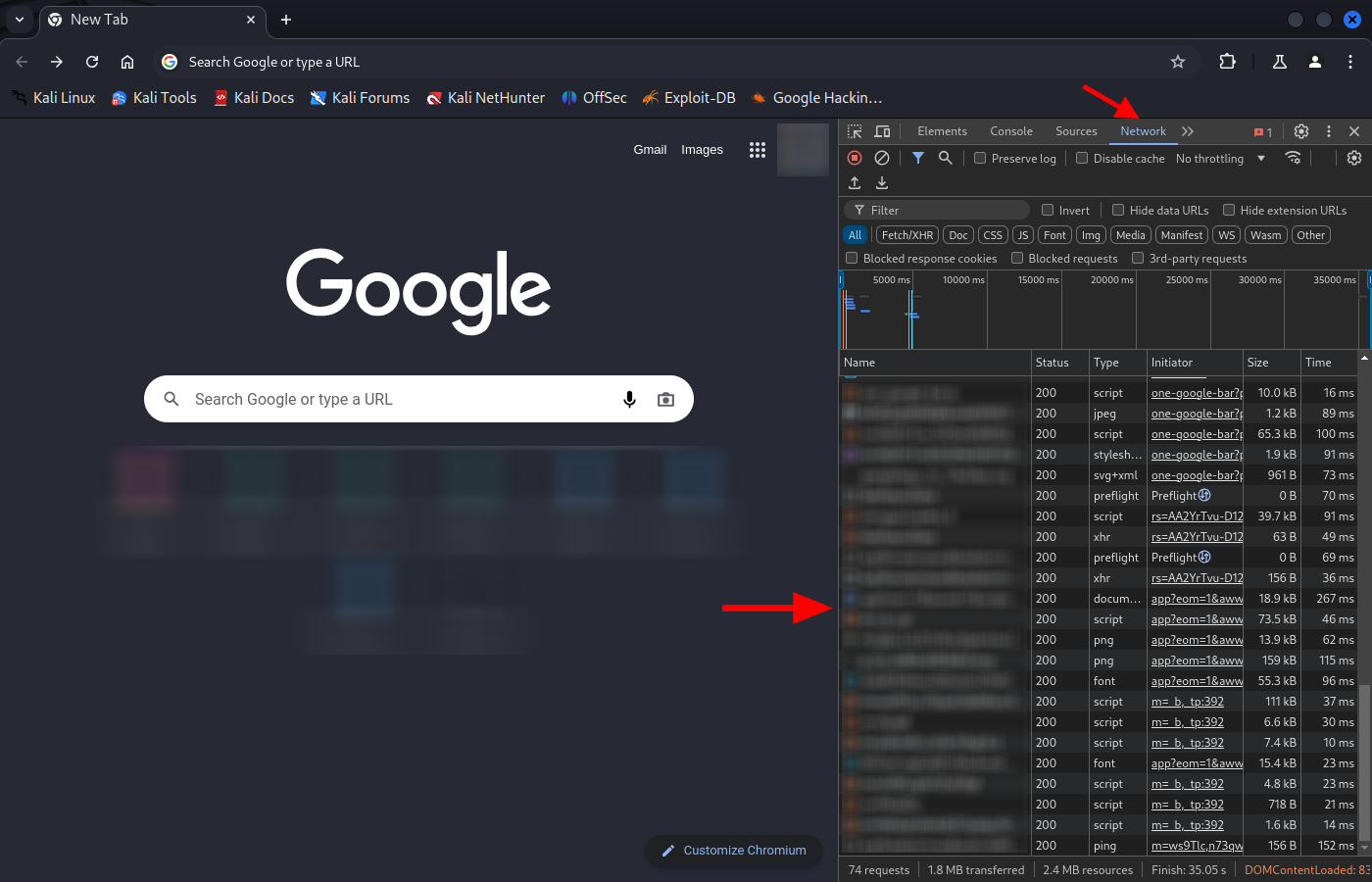Click the Customize Chromium button
Screen dimensions: 1372x882
(x=733, y=851)
